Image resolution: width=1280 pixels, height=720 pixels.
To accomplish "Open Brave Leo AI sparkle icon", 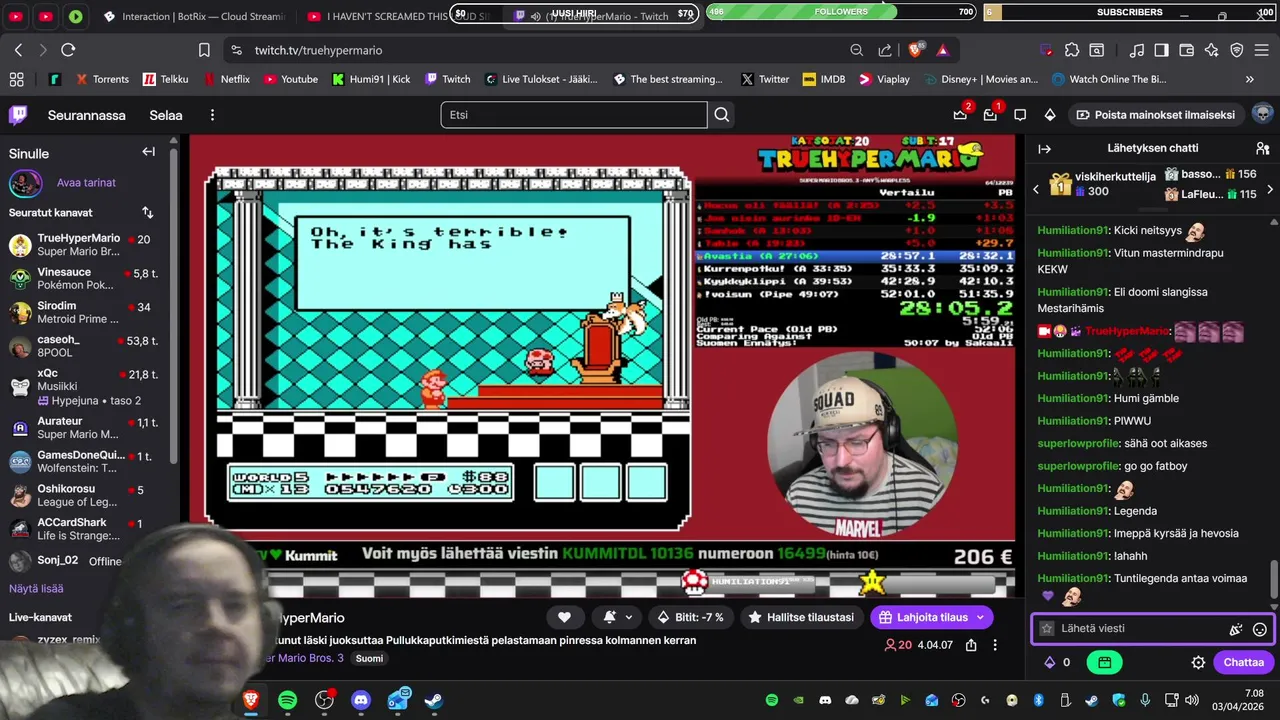I will click(1212, 50).
